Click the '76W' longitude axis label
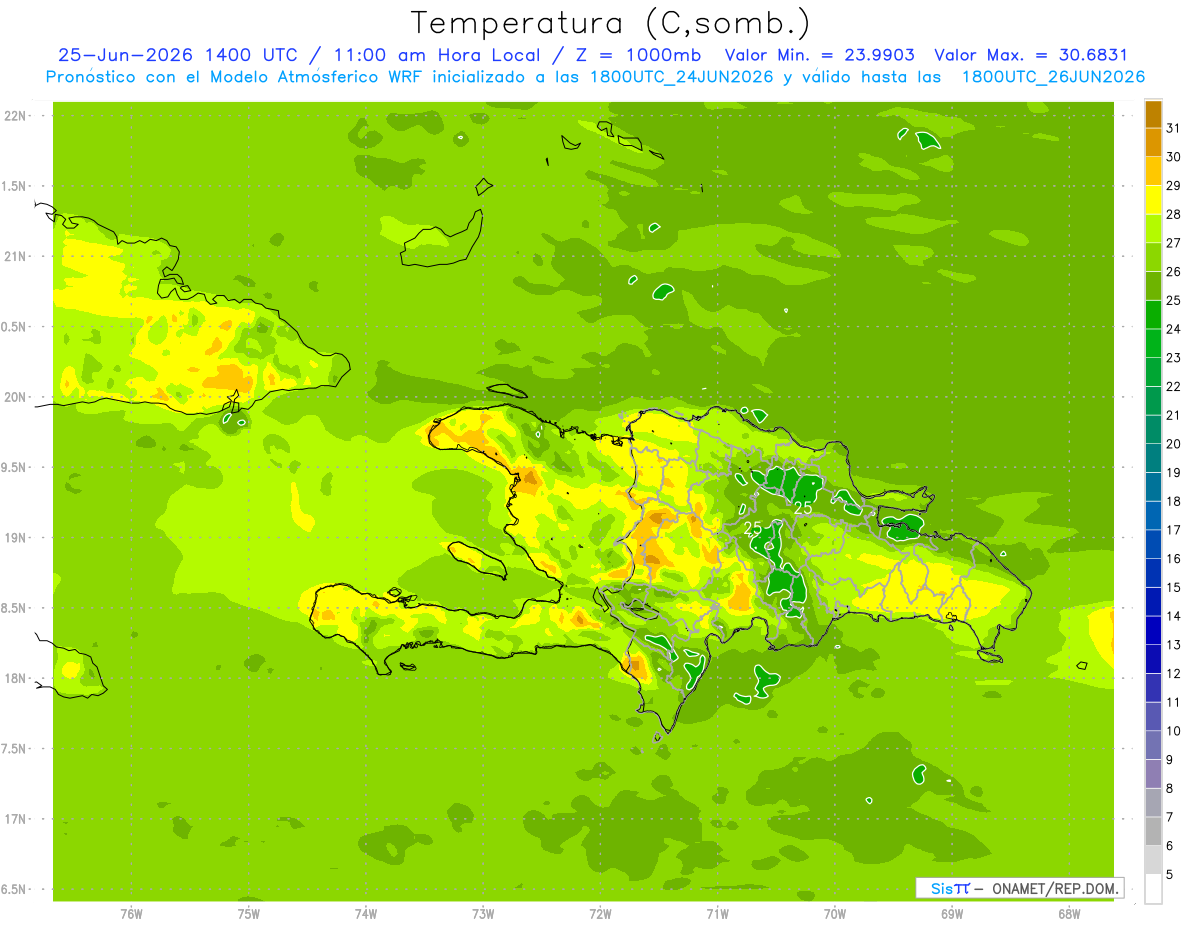The height and width of the screenshot is (927, 1200). pyautogui.click(x=131, y=914)
